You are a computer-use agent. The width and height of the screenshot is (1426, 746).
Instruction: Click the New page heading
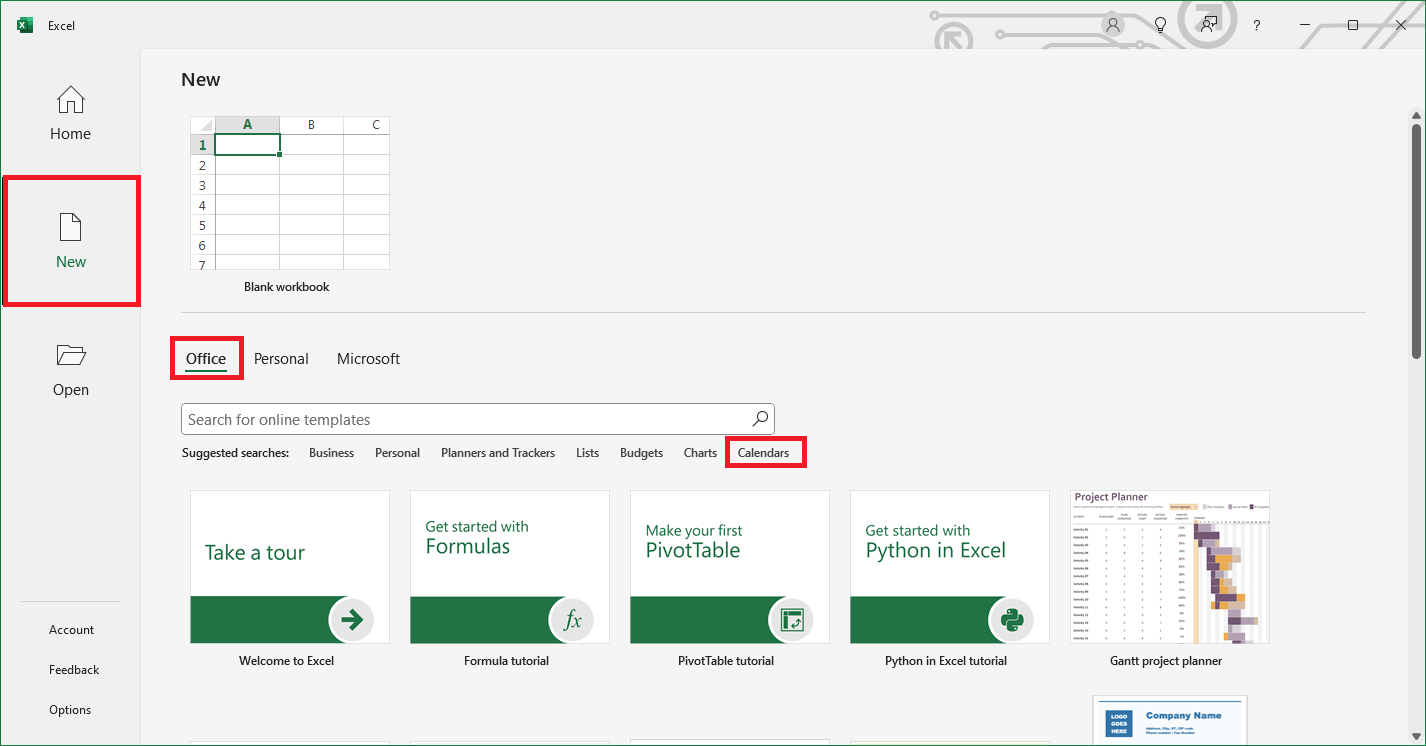[x=201, y=80]
